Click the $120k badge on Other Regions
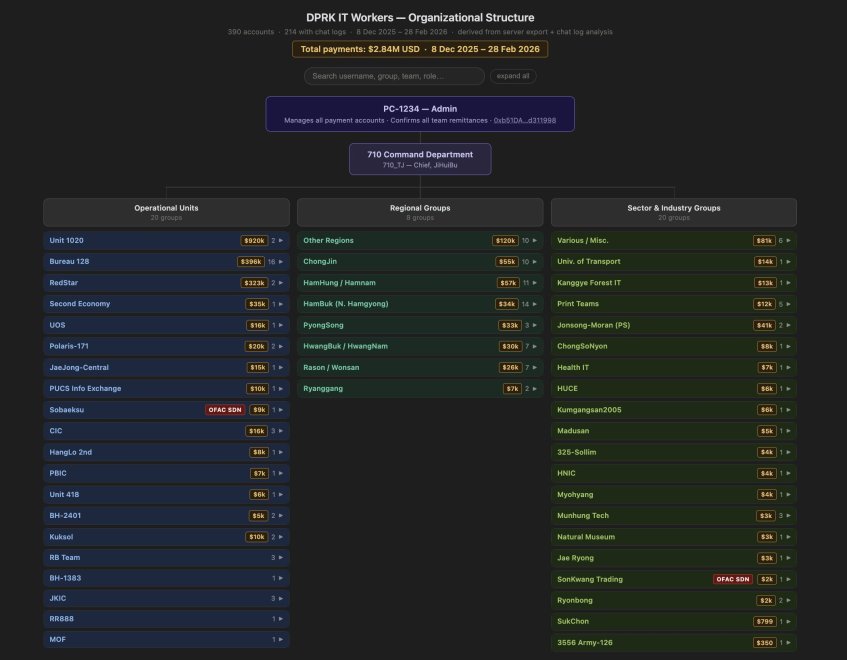847x660 pixels. point(505,241)
